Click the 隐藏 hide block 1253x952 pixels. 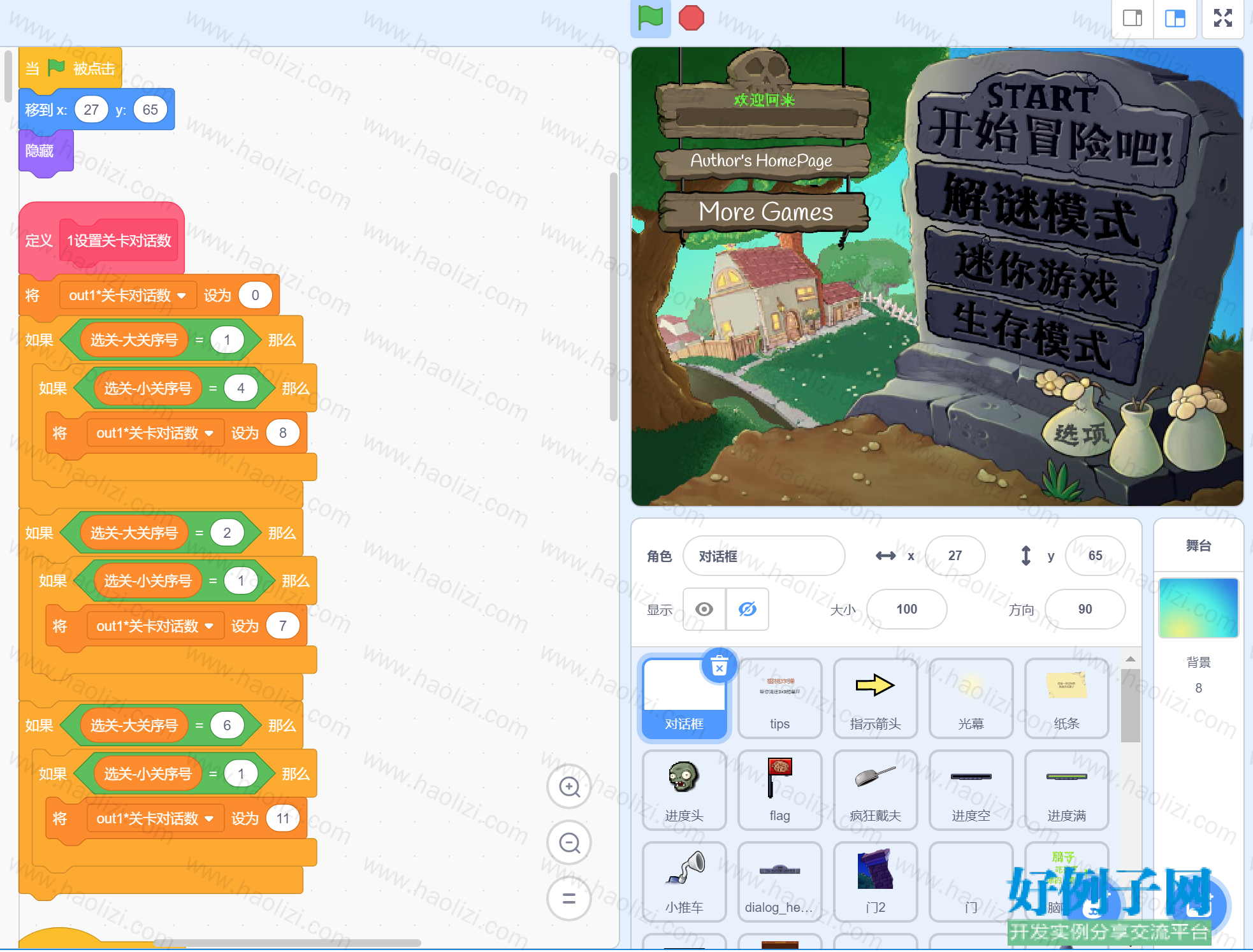[x=46, y=151]
